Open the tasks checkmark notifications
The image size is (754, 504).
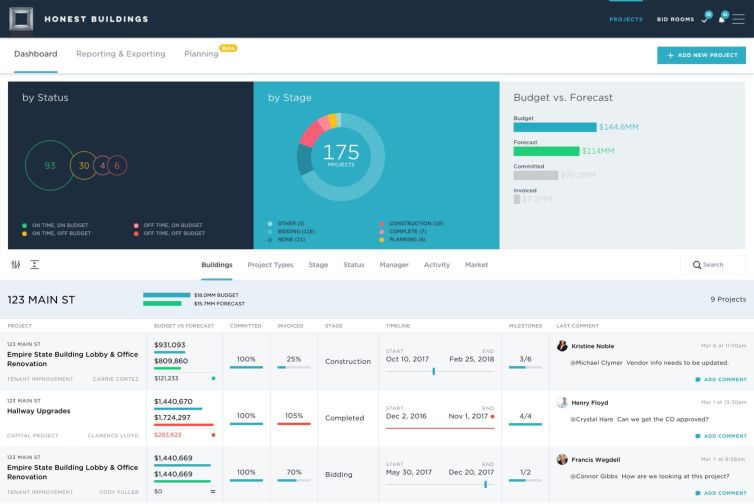[705, 19]
